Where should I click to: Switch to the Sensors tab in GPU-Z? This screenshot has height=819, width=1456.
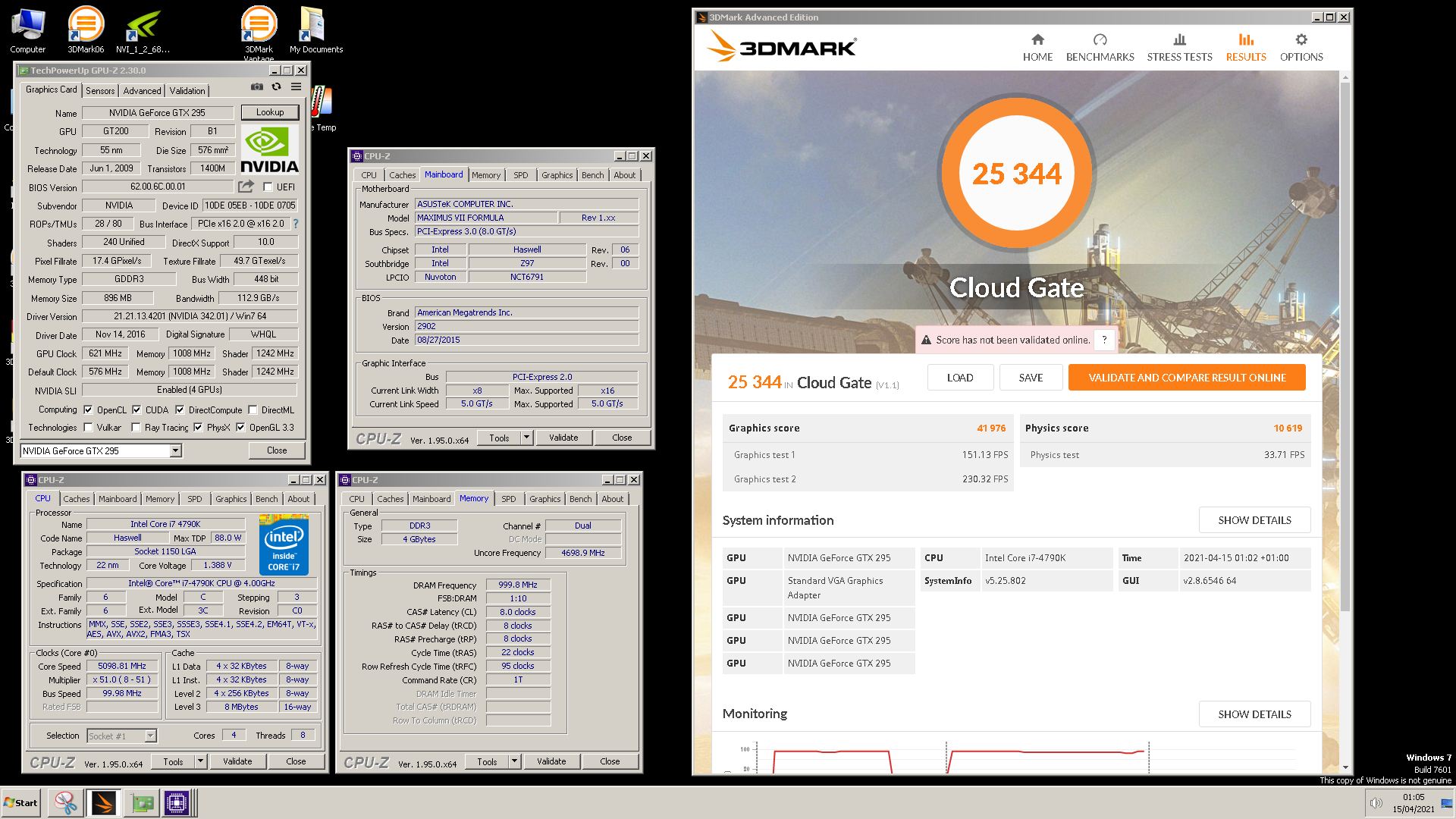click(x=100, y=90)
